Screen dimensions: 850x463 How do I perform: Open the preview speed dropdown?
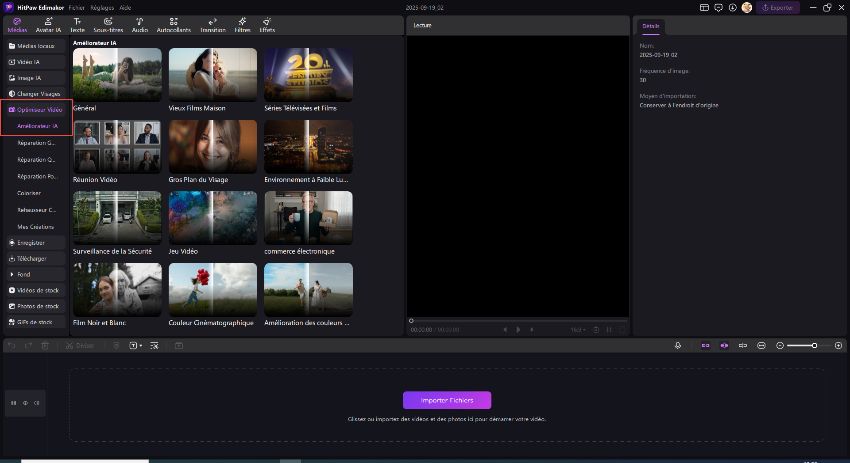(x=578, y=330)
